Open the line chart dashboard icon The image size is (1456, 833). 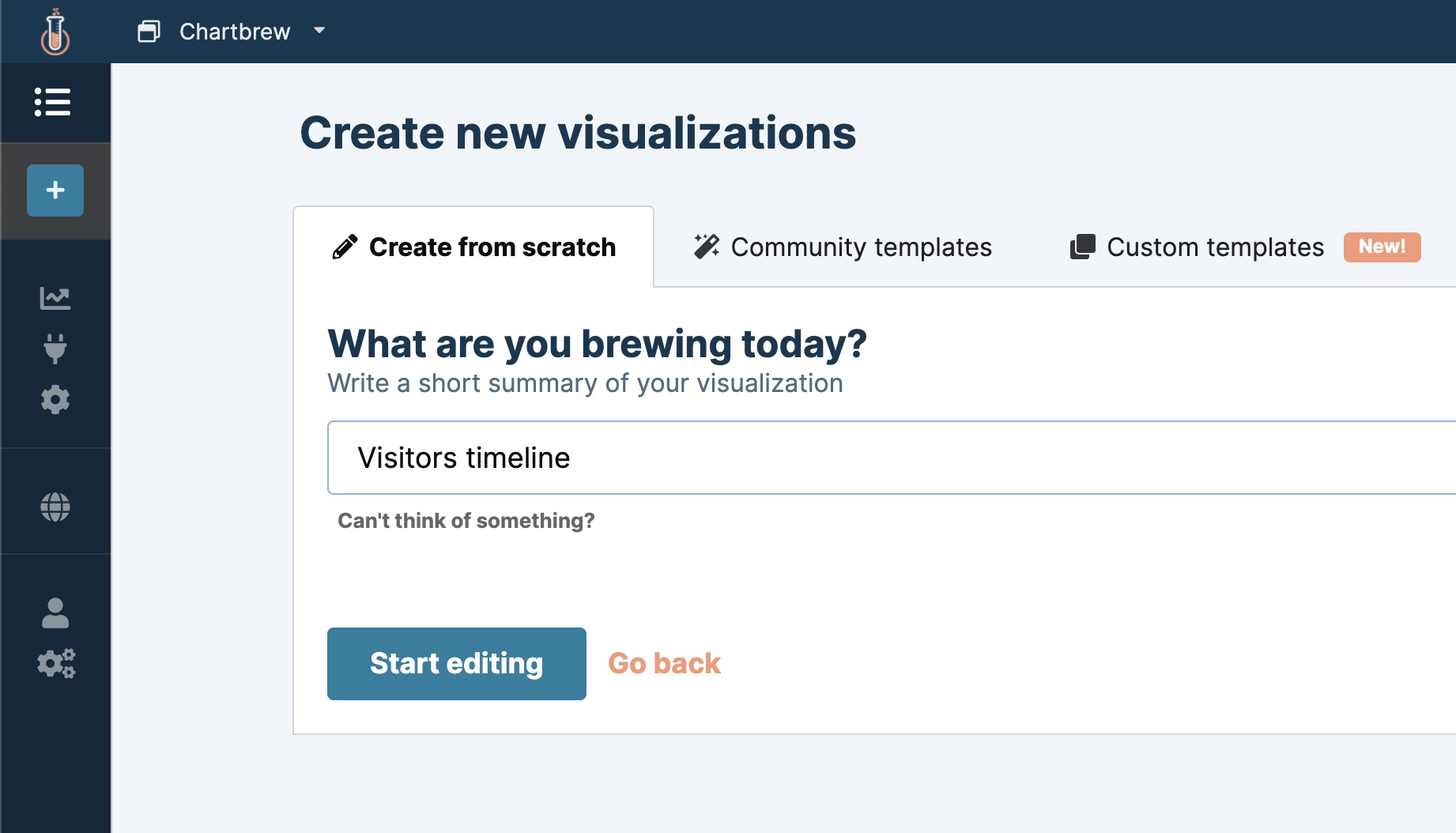tap(55, 298)
